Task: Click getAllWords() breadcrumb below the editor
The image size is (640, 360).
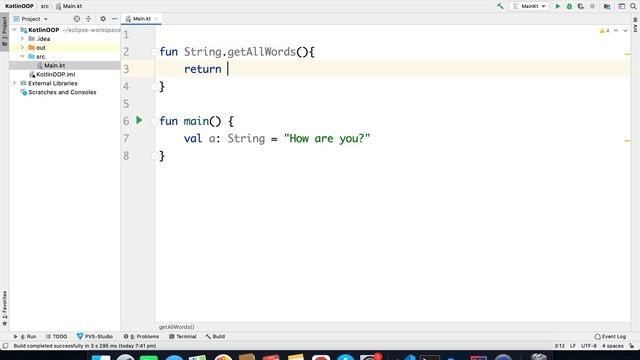Action: pos(176,327)
